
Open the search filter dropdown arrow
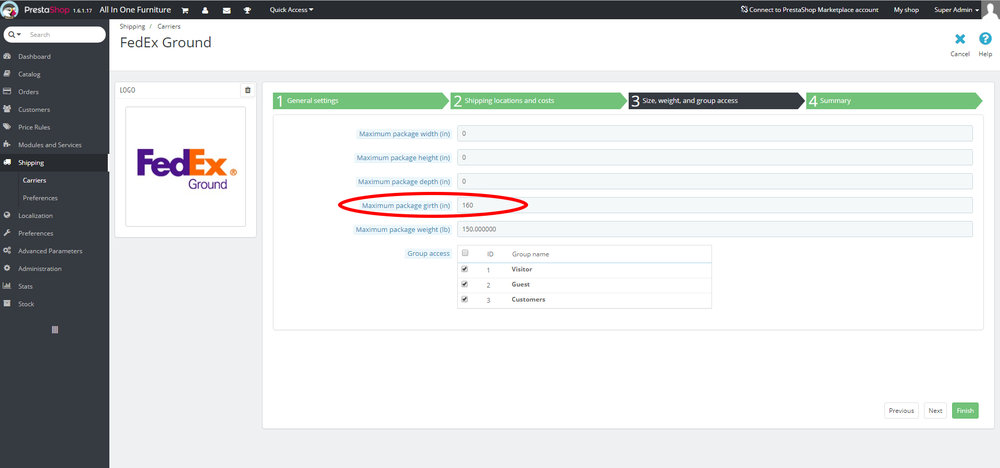pos(19,34)
